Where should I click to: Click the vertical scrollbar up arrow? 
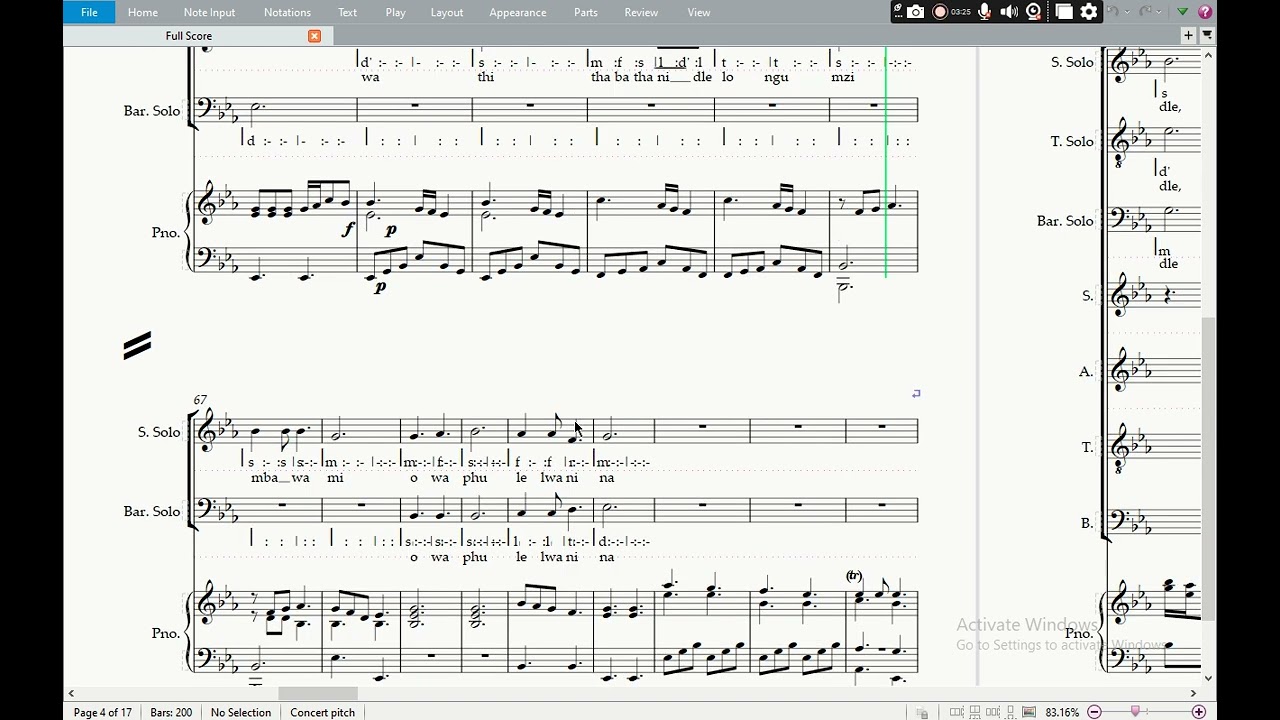[x=1208, y=55]
